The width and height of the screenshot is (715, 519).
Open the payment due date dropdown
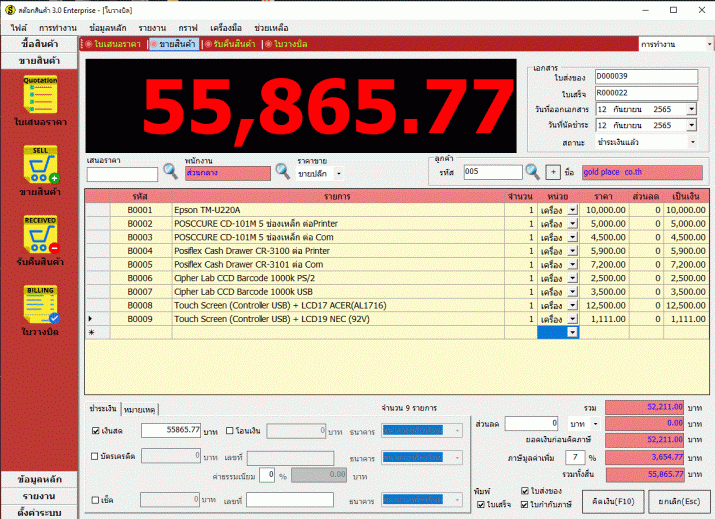pyautogui.click(x=692, y=125)
